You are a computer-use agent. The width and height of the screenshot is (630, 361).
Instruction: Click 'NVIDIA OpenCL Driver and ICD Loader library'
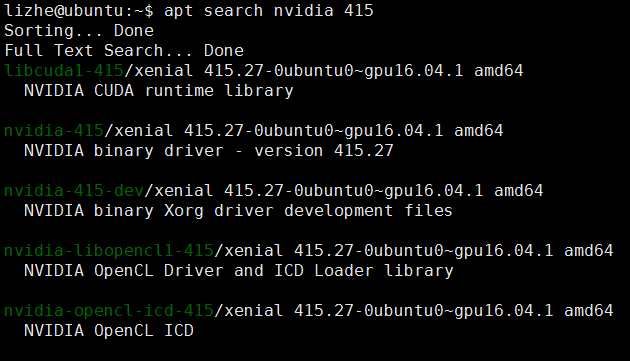click(x=239, y=271)
